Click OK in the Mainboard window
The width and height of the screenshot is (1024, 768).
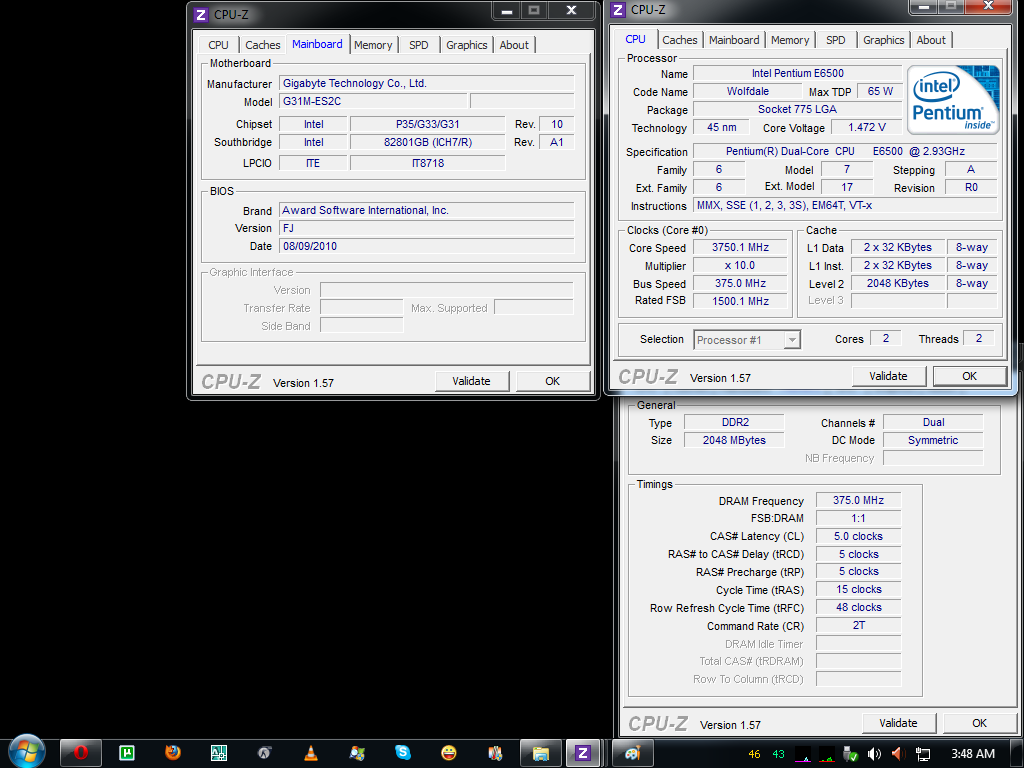click(x=552, y=381)
